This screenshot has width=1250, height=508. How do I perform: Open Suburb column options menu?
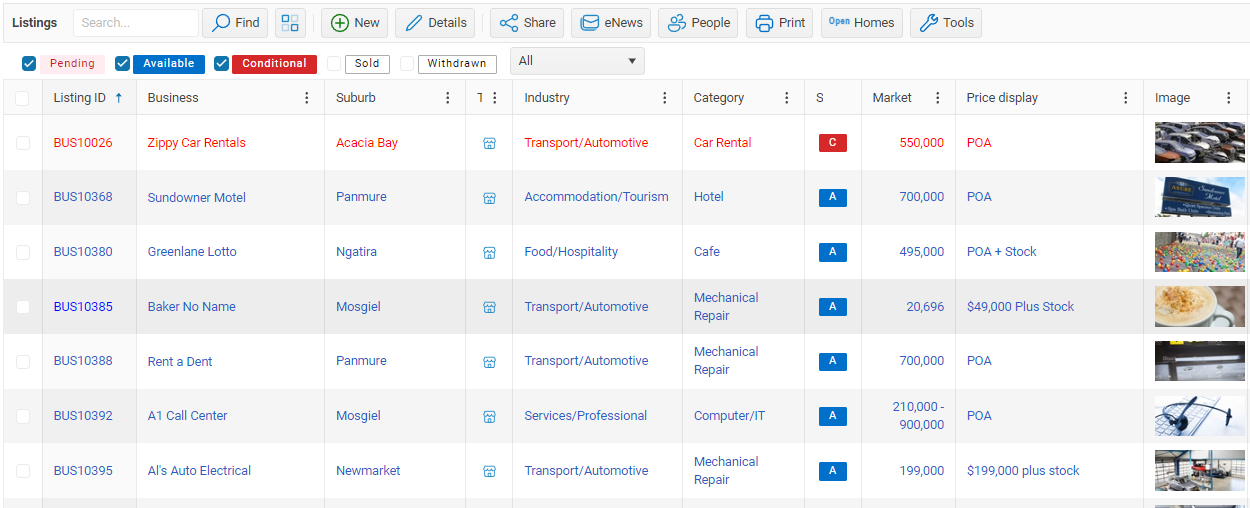[x=448, y=98]
